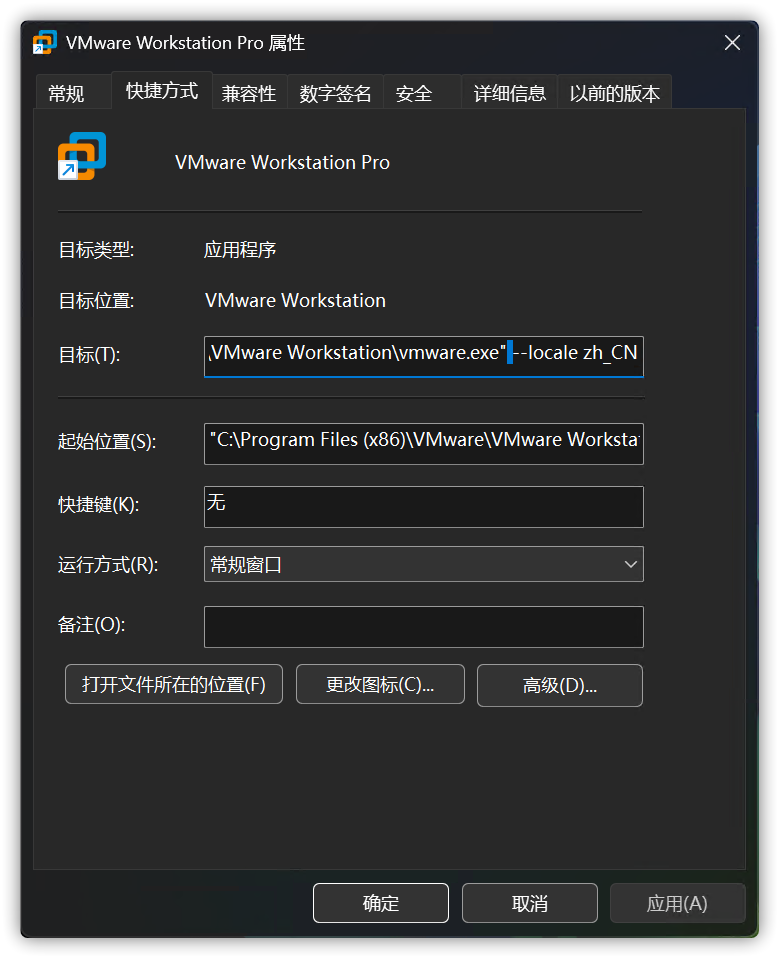Click the 应用(A) button

[678, 903]
